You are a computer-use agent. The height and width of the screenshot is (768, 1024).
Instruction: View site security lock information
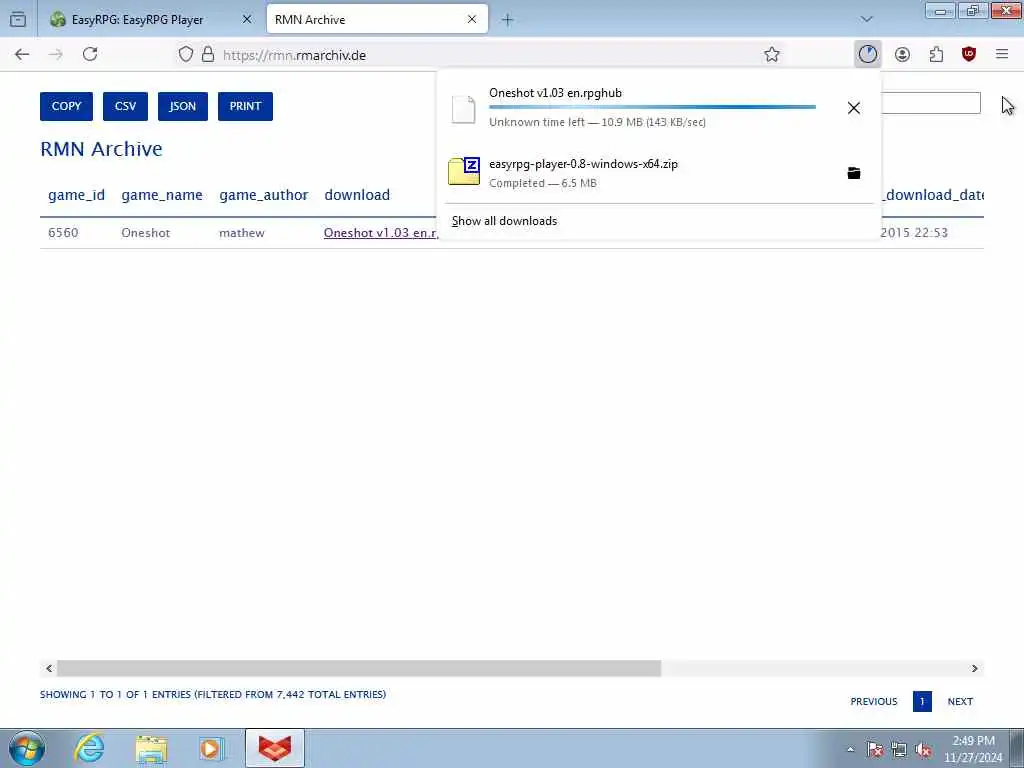click(x=208, y=54)
